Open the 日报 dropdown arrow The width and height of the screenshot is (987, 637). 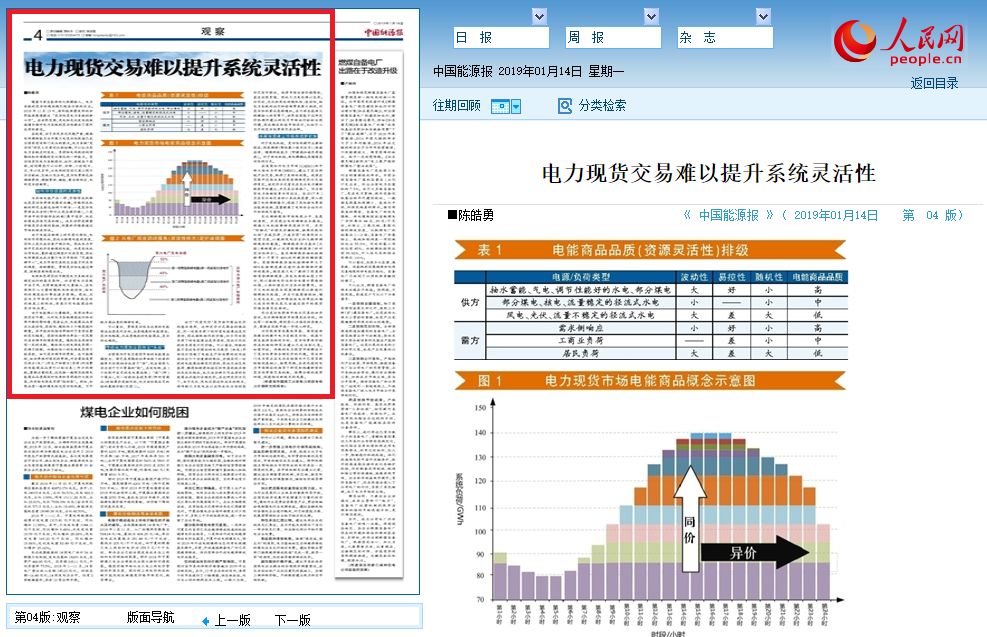pyautogui.click(x=539, y=16)
